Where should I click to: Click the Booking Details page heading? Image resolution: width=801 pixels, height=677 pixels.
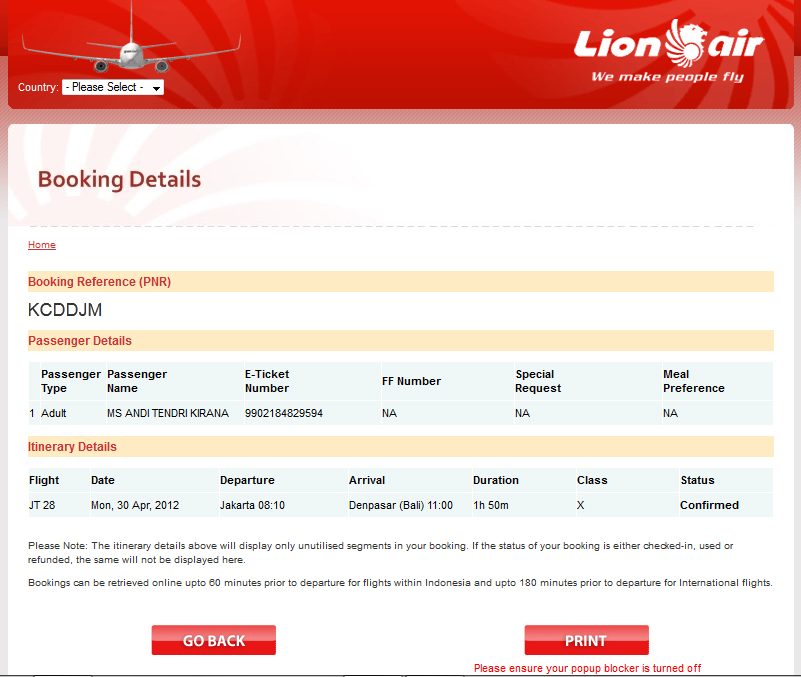click(119, 180)
